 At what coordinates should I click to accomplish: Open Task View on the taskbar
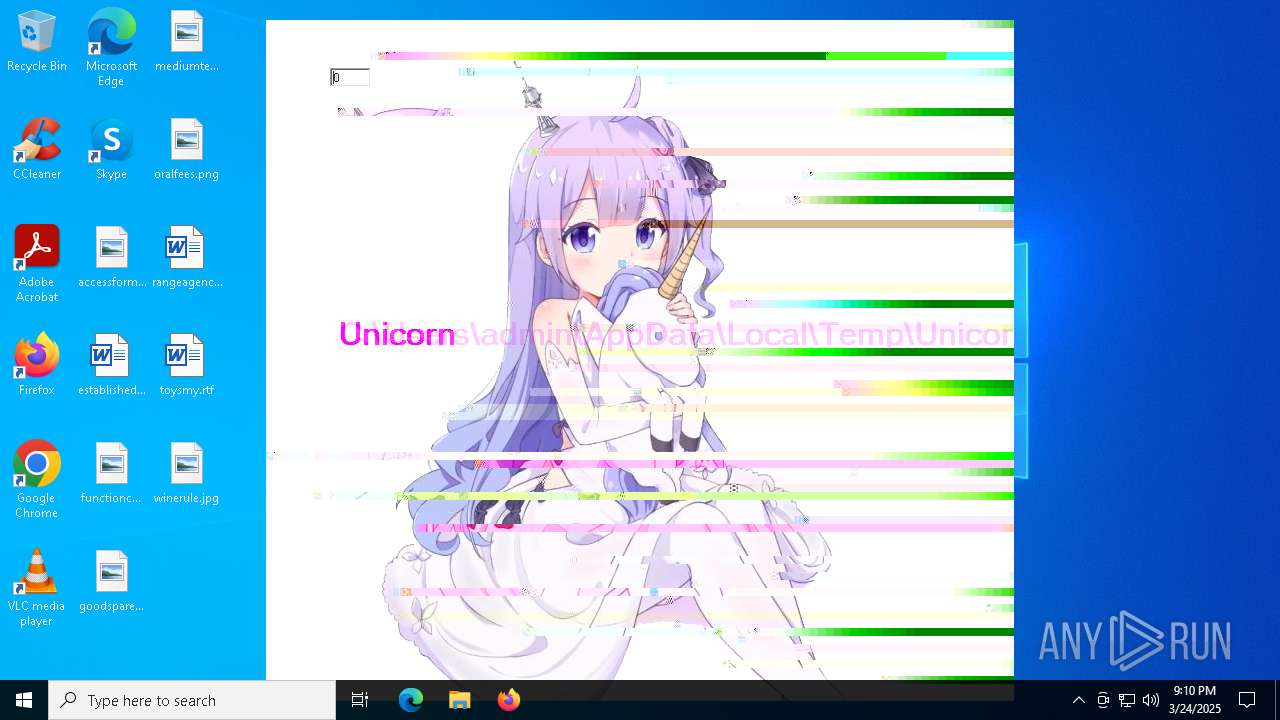click(x=360, y=700)
